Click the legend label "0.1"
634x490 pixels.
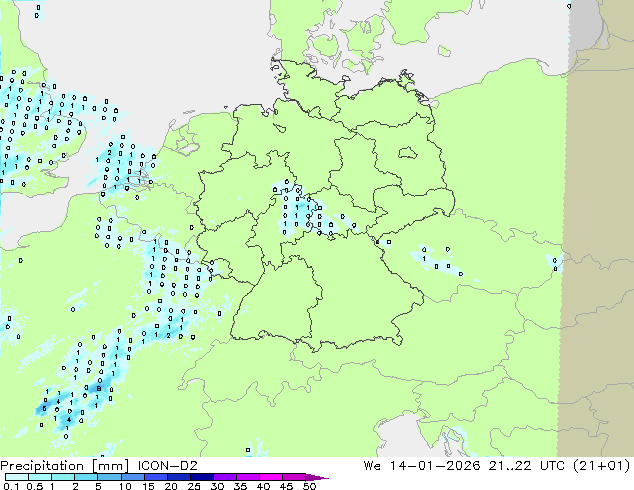click(x=11, y=486)
